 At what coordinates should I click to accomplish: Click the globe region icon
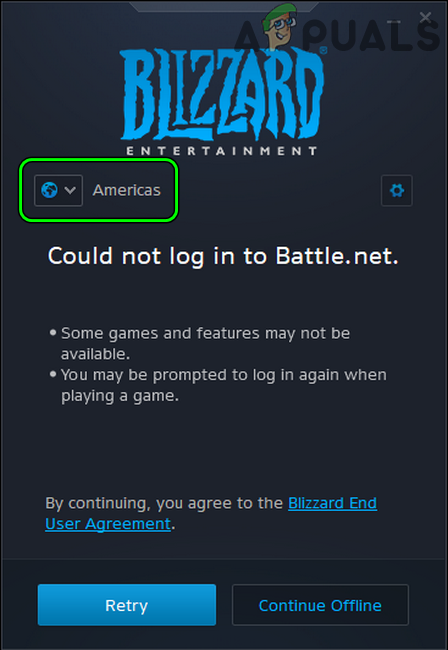click(x=49, y=190)
